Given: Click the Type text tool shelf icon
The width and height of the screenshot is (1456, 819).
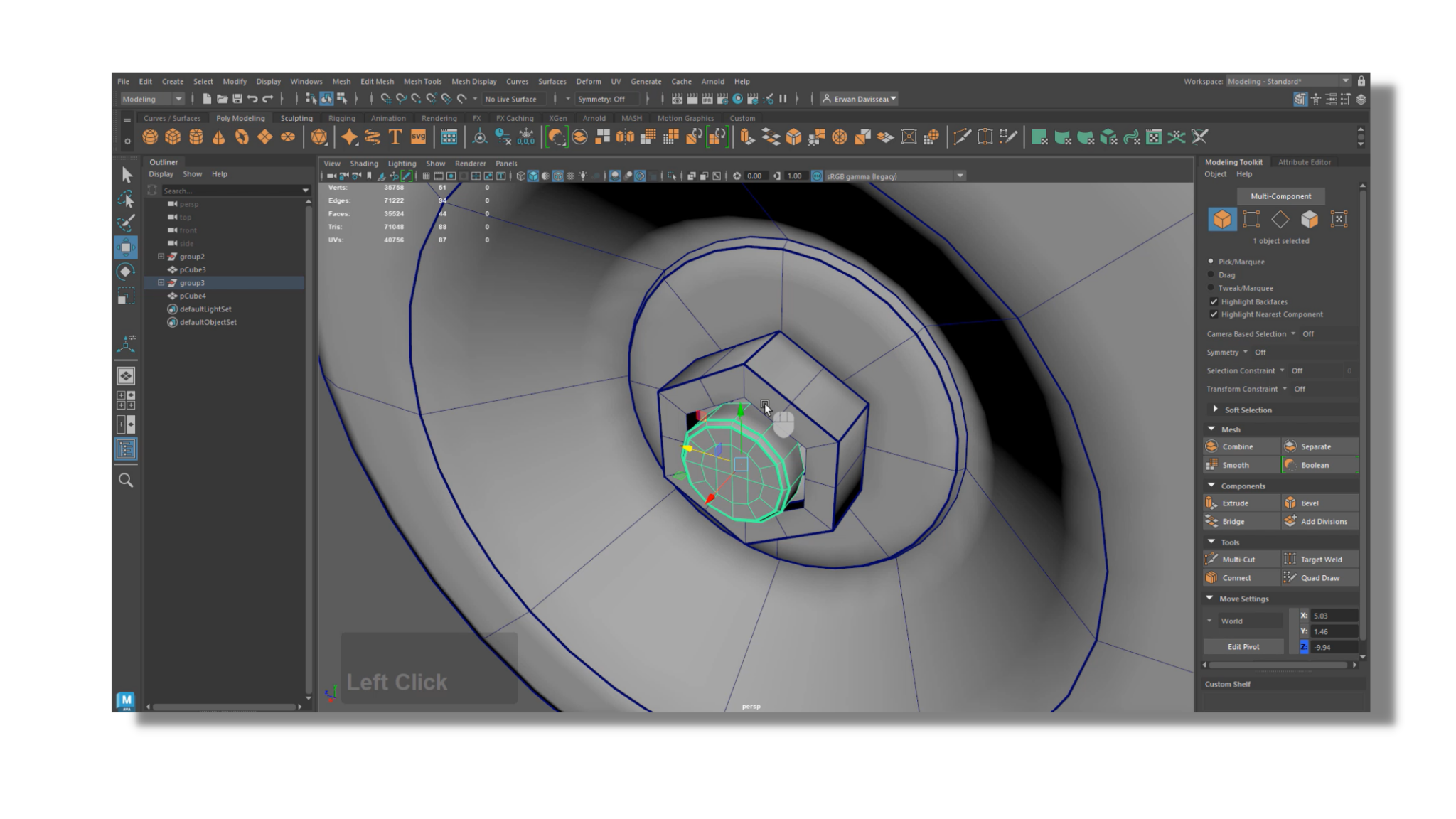Looking at the screenshot, I should point(395,137).
